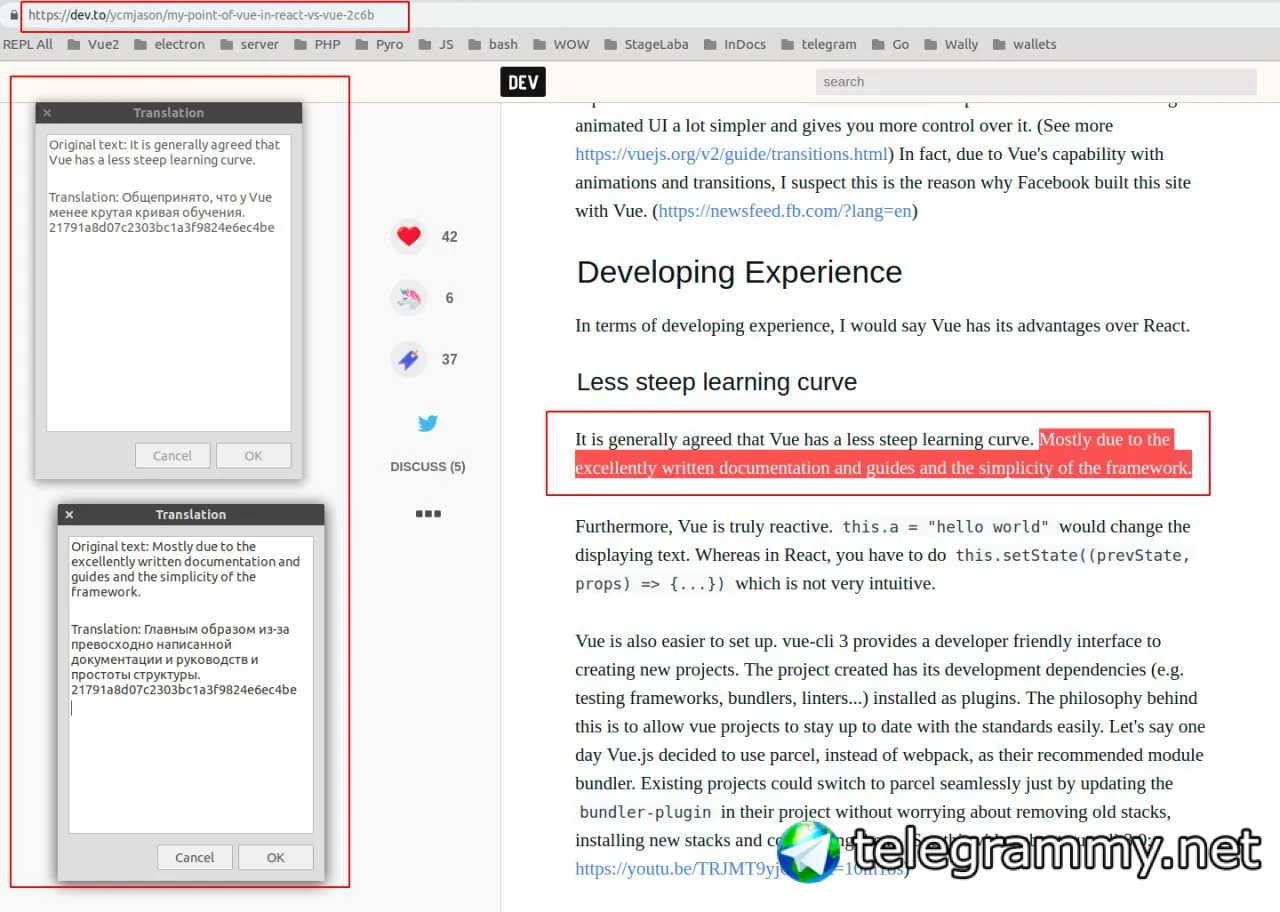Share the article via the Twitter bird icon
Viewport: 1280px width, 912px height.
tap(428, 423)
